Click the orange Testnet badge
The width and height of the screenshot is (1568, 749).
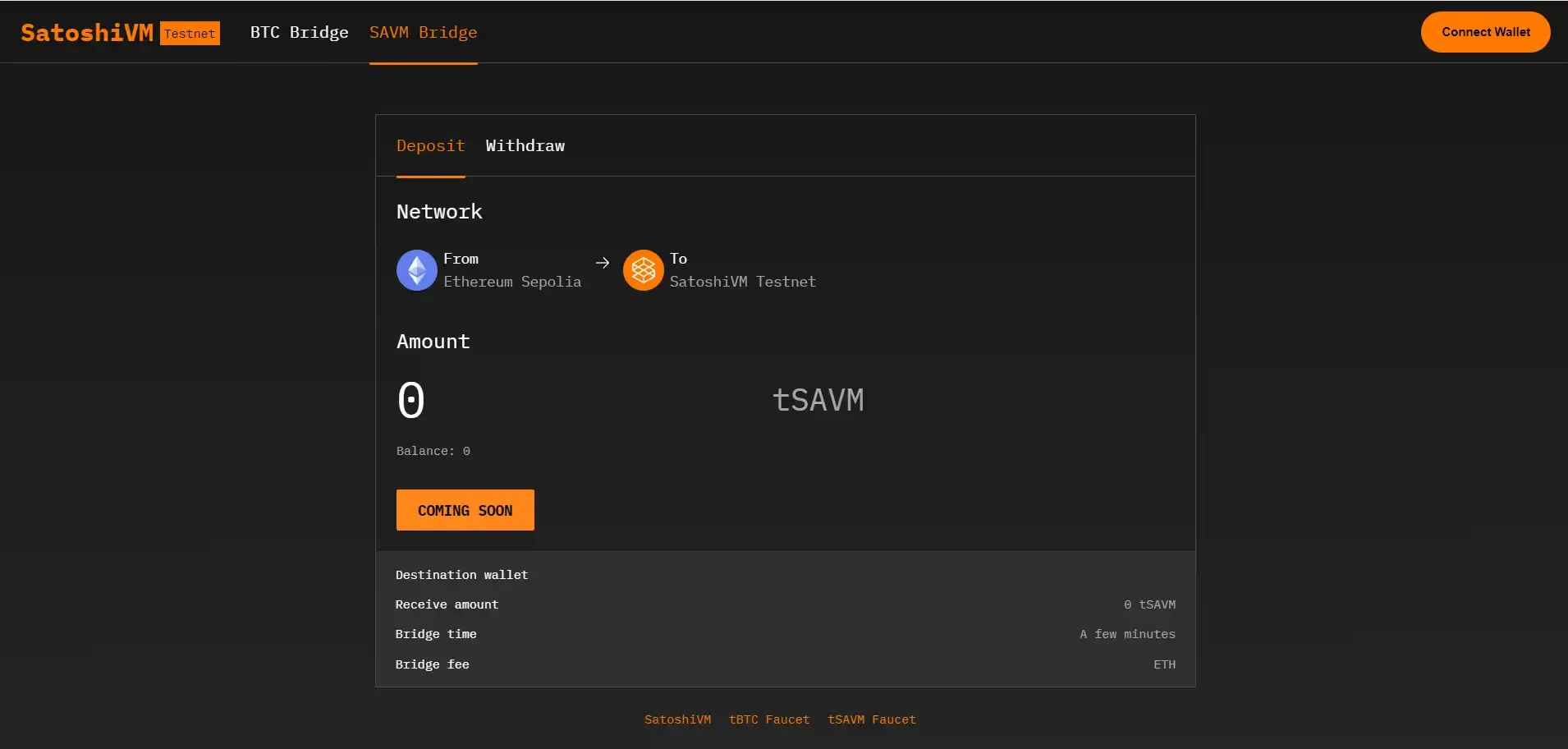pyautogui.click(x=190, y=34)
